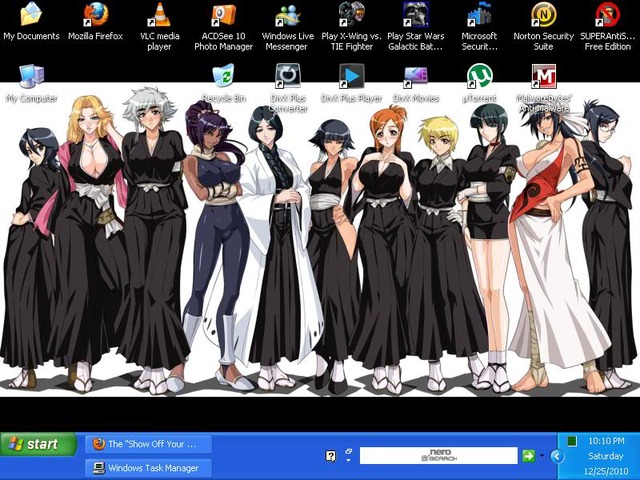Switch to the Firefox "Show Off Your" taskbar window
The width and height of the screenshot is (640, 480).
(148, 444)
